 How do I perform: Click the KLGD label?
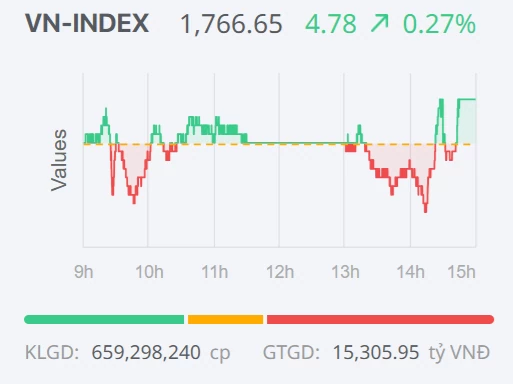(52, 352)
